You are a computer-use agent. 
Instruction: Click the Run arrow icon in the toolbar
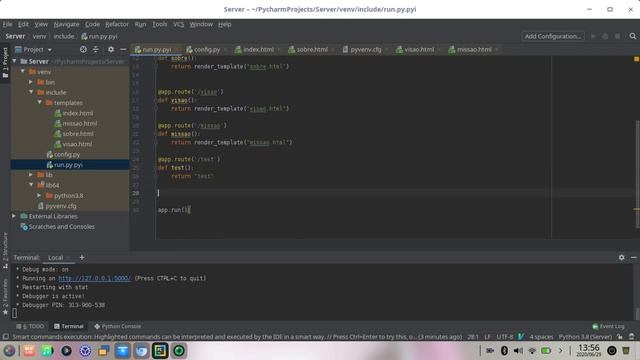point(593,36)
